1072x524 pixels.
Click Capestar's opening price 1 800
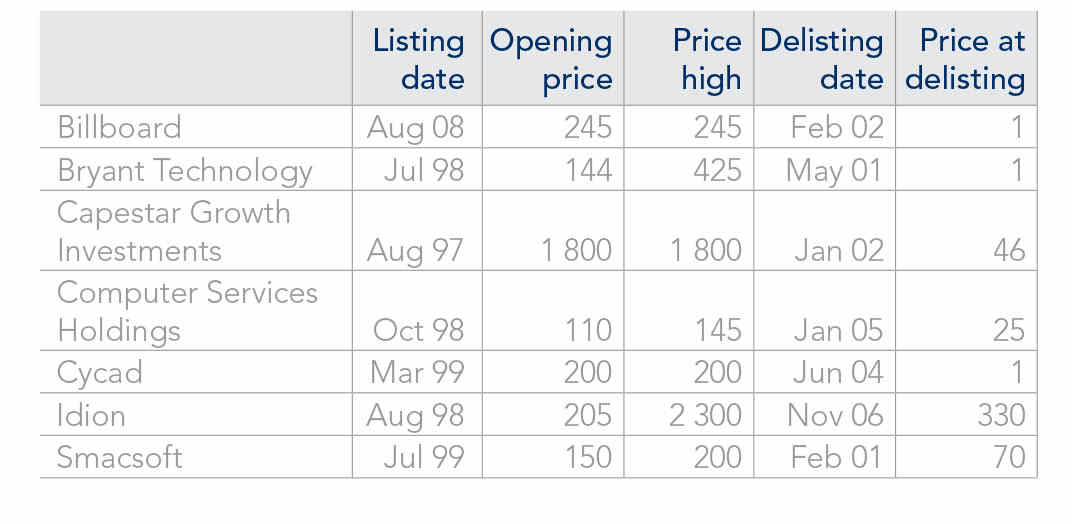[576, 250]
